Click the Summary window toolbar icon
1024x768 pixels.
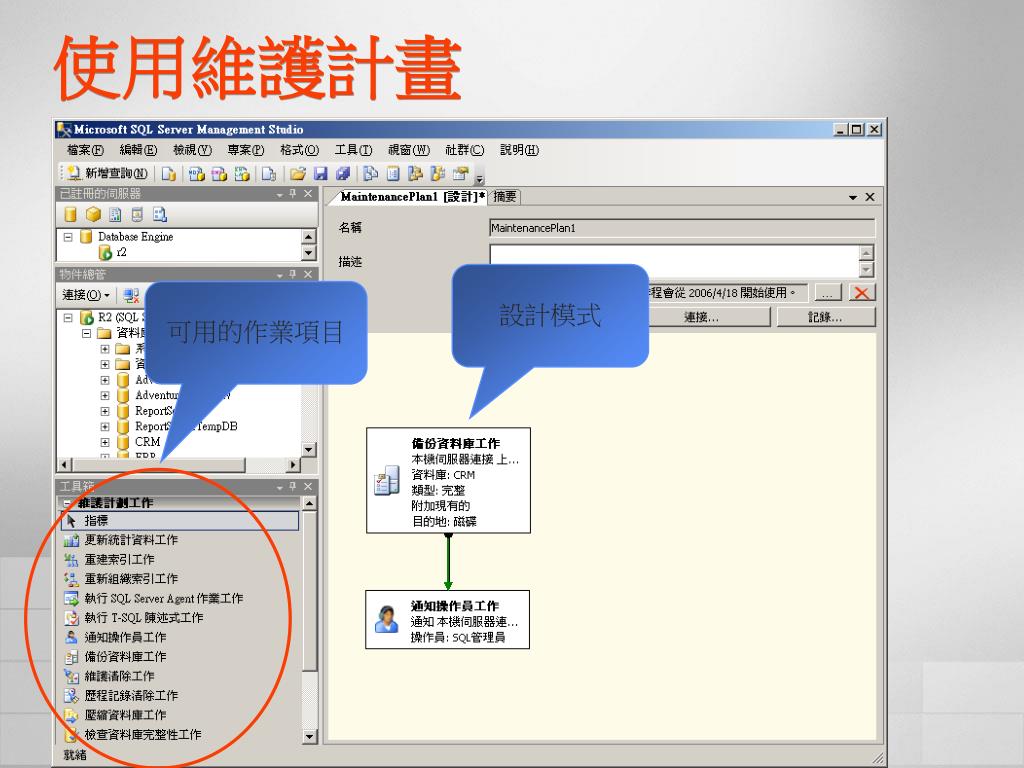click(x=393, y=174)
